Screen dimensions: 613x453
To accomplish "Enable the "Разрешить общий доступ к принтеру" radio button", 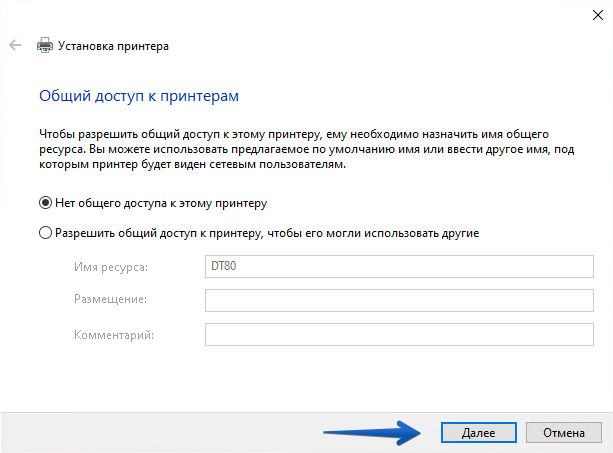I will pyautogui.click(x=45, y=233).
